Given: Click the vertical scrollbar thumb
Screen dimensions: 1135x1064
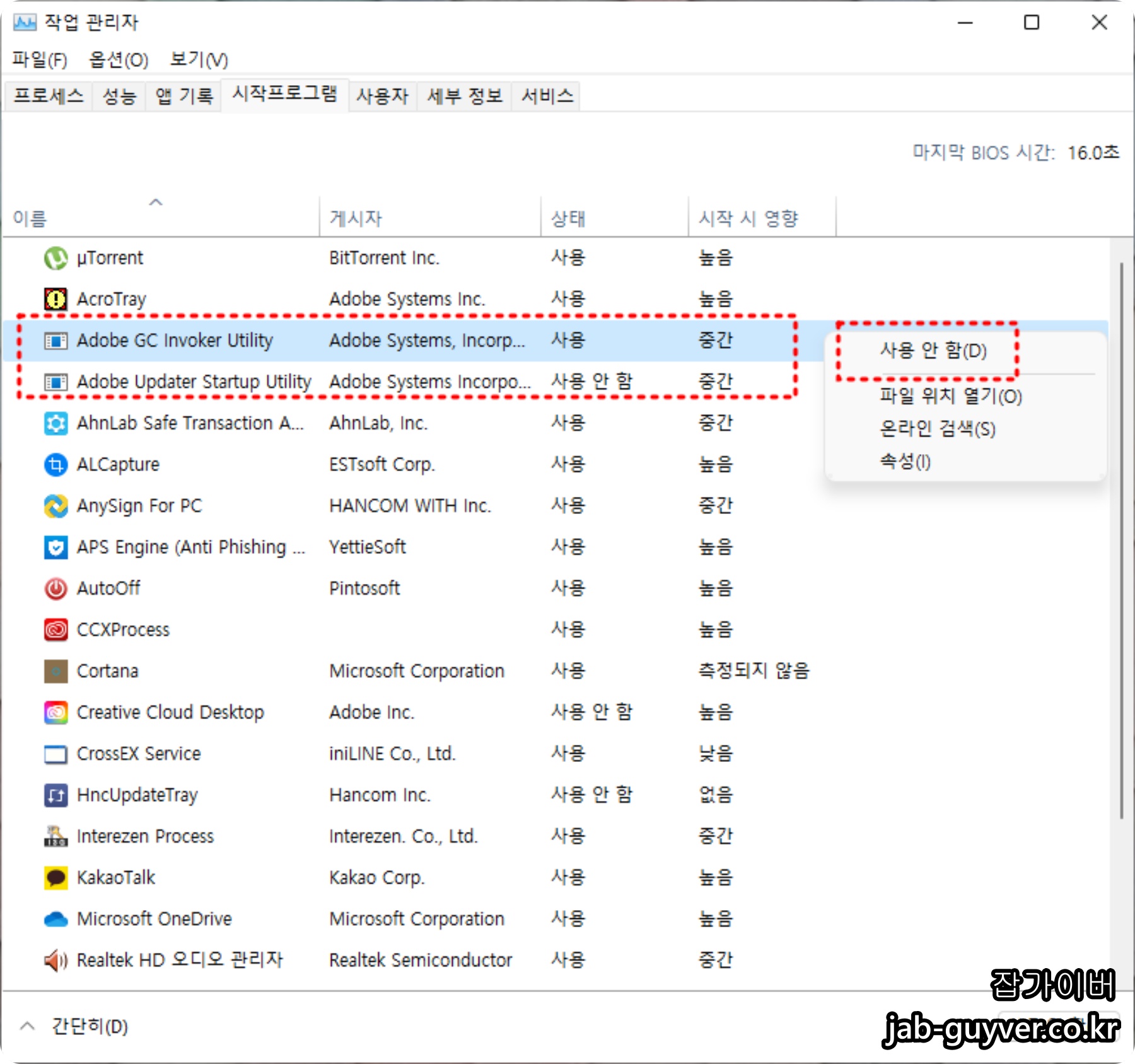Looking at the screenshot, I should click(1121, 541).
